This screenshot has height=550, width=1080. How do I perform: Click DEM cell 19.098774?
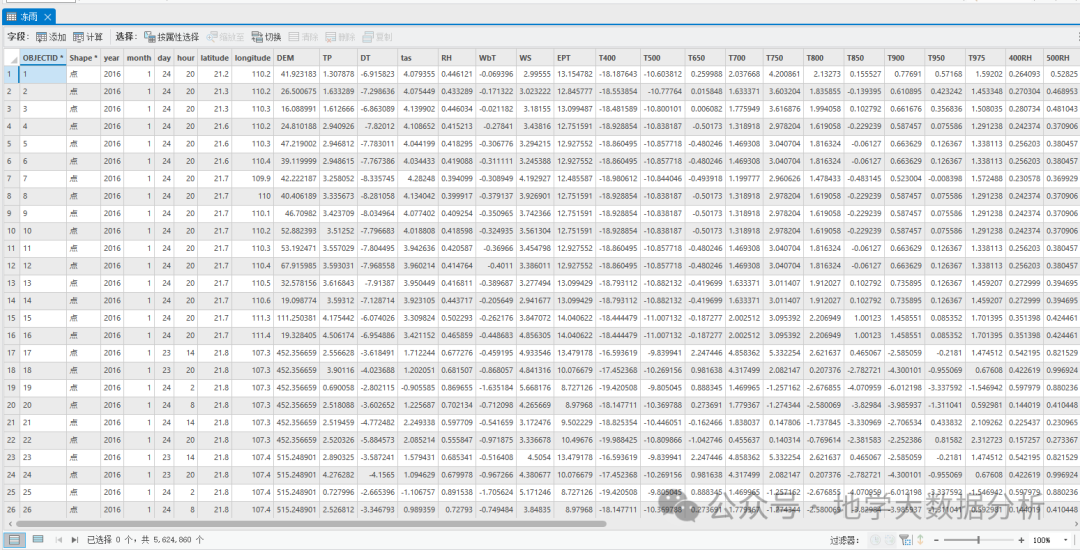pyautogui.click(x=296, y=300)
